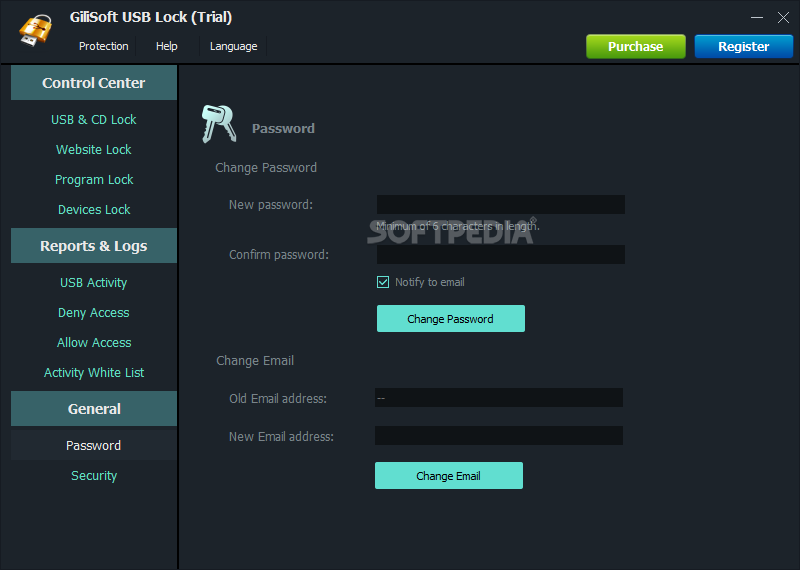Click the GiliSoft USB Lock padlock logo

tap(36, 30)
